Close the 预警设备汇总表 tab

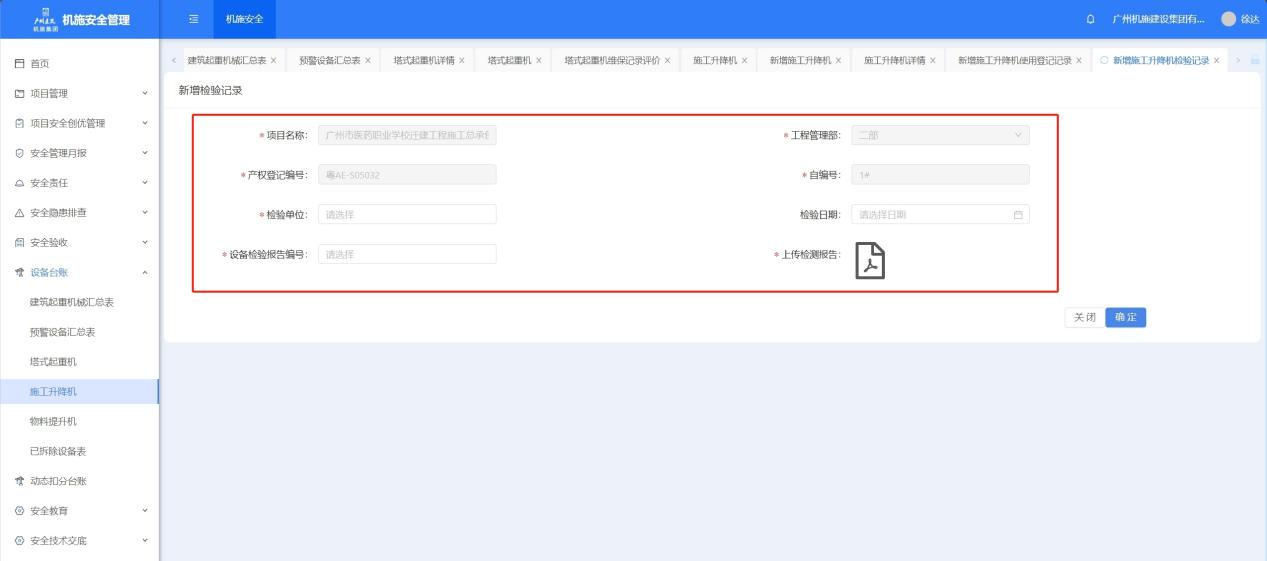(x=368, y=61)
